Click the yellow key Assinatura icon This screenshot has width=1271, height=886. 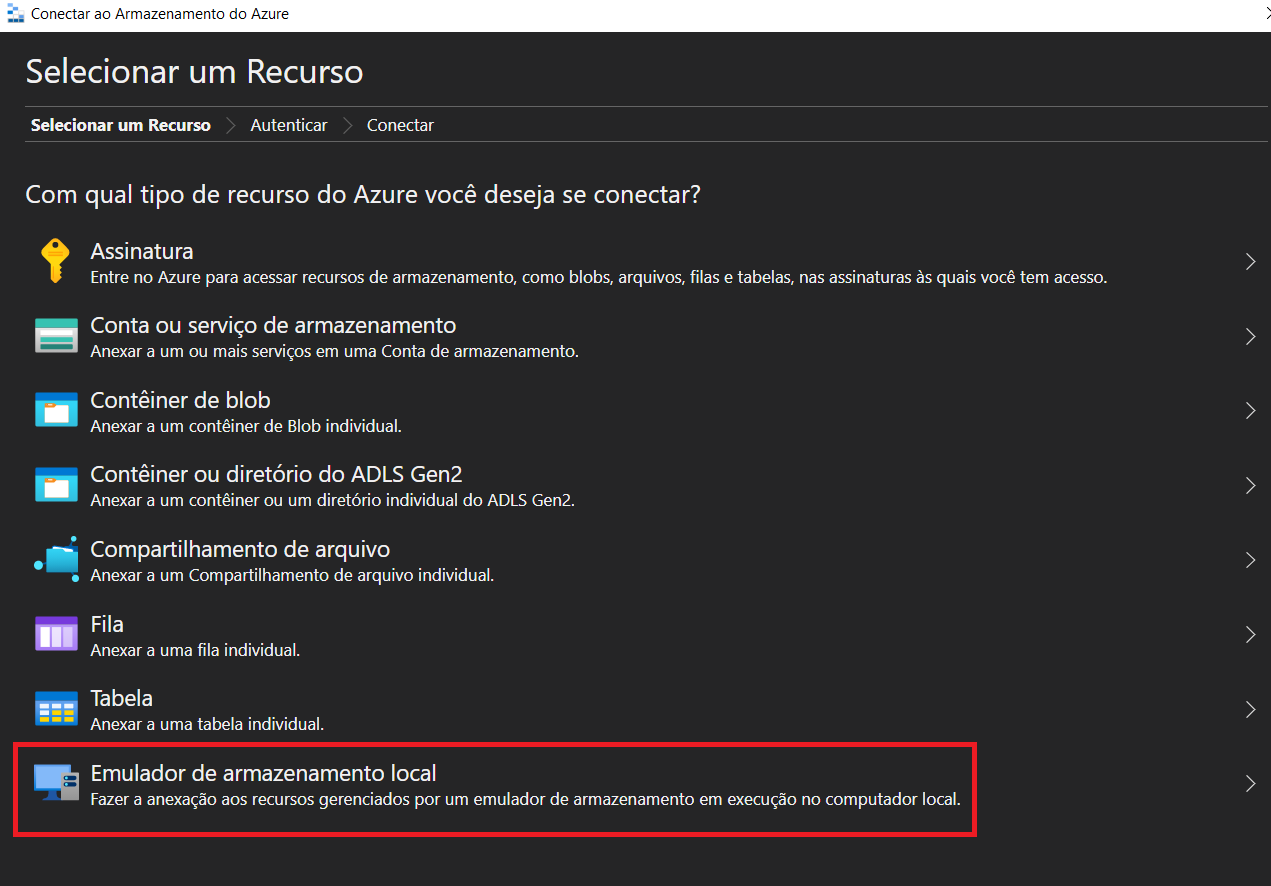coord(55,262)
